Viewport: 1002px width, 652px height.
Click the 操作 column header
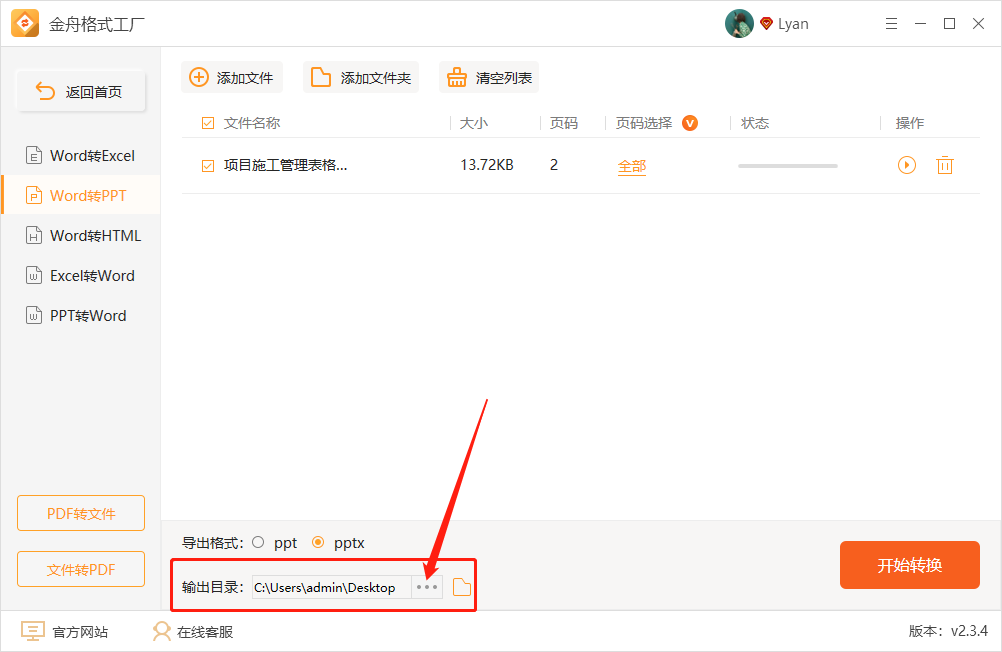click(x=909, y=123)
